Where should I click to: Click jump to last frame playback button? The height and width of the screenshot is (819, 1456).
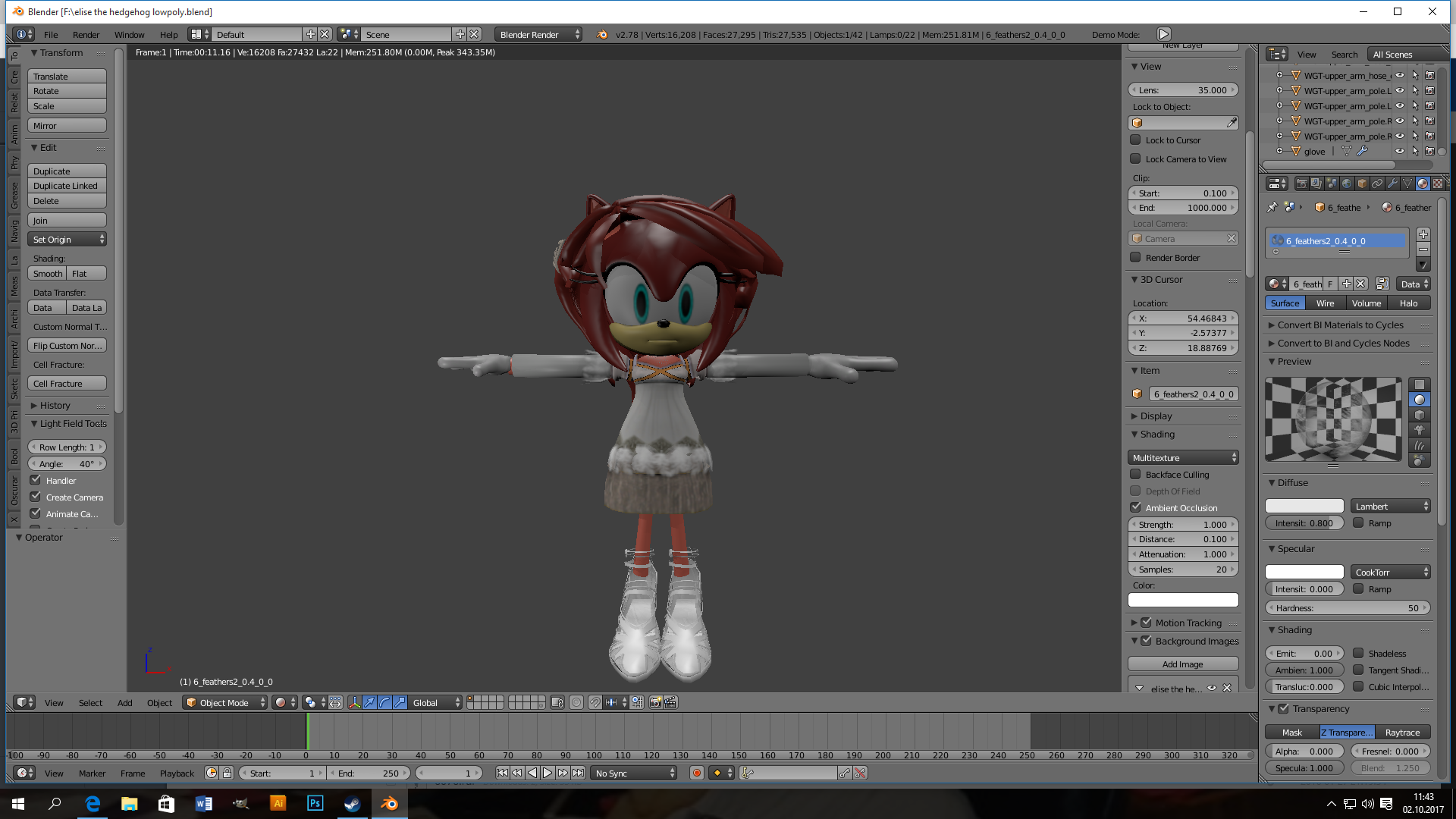coord(578,773)
